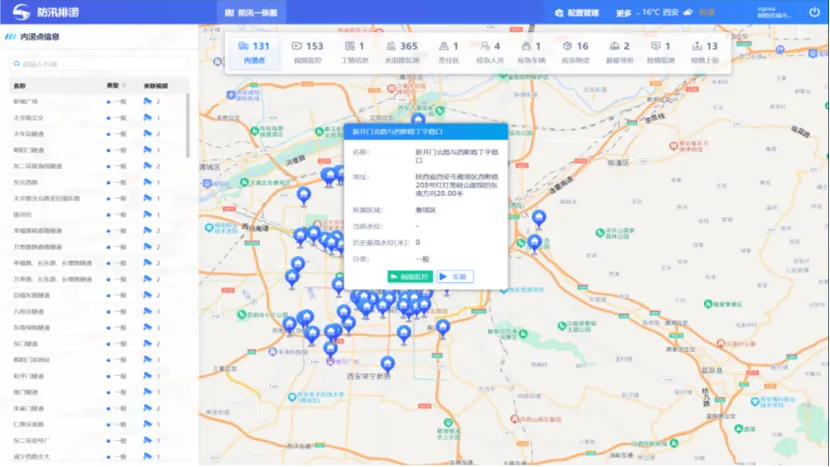Click the popup title bar 新开门北路
This screenshot has height=467, width=830.
pos(426,132)
